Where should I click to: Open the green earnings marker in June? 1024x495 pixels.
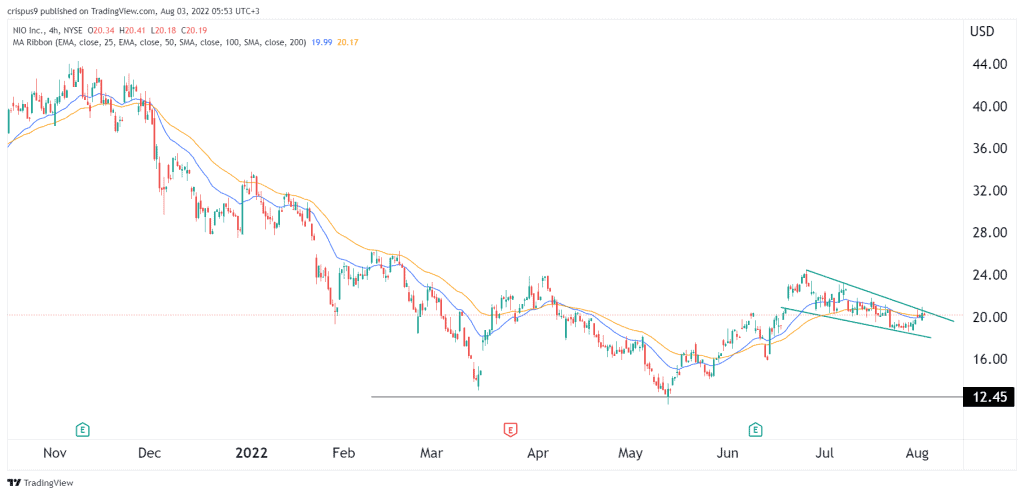coord(756,430)
